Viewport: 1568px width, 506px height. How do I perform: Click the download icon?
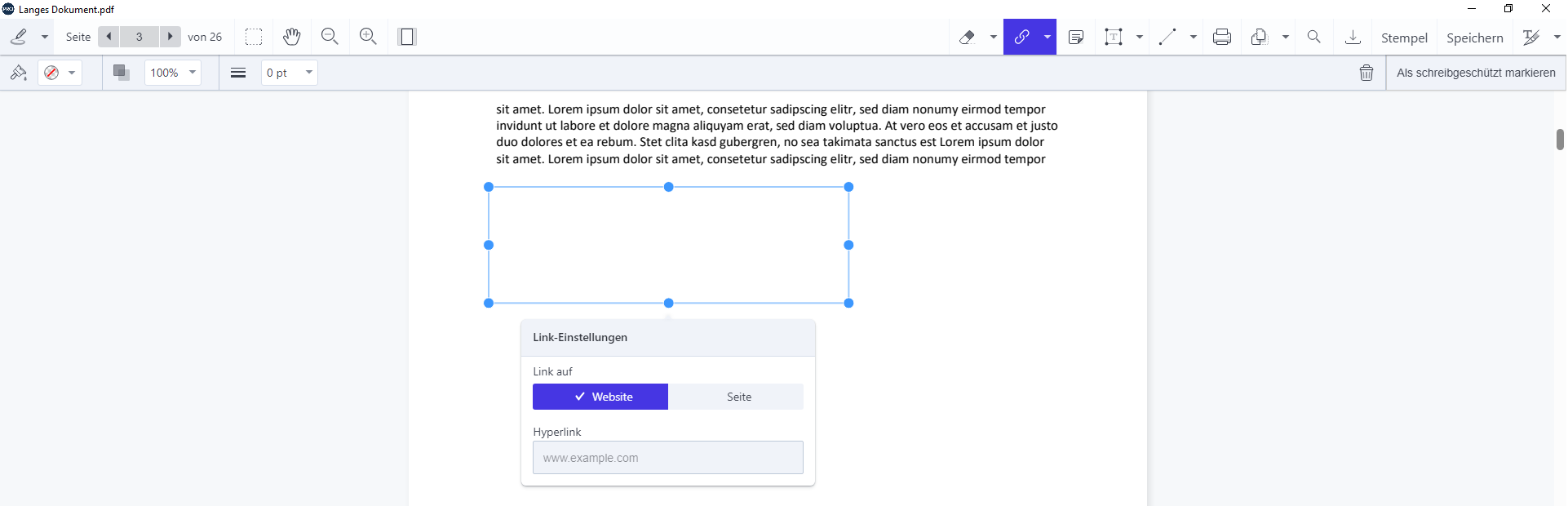(1353, 37)
